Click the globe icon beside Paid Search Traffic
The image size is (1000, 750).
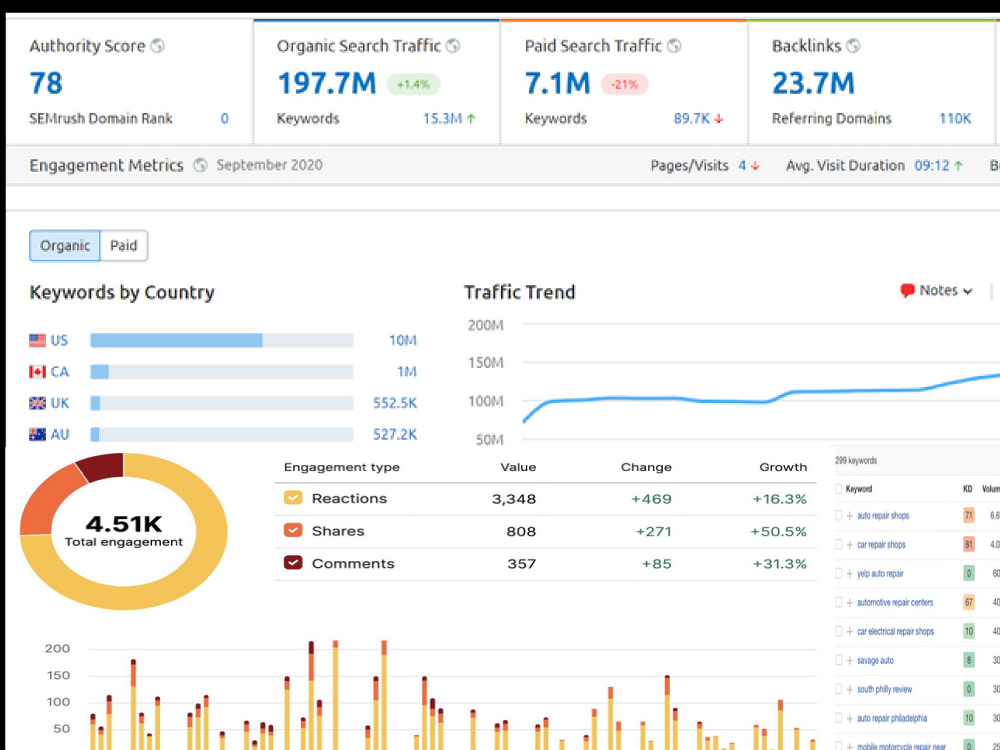pos(674,46)
